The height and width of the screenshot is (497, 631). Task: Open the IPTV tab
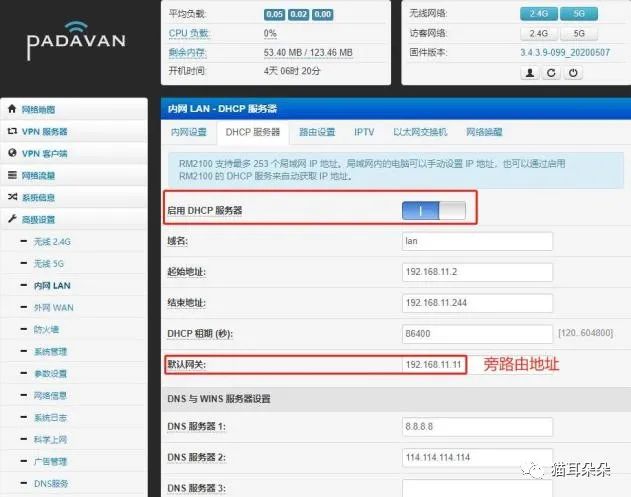point(364,132)
